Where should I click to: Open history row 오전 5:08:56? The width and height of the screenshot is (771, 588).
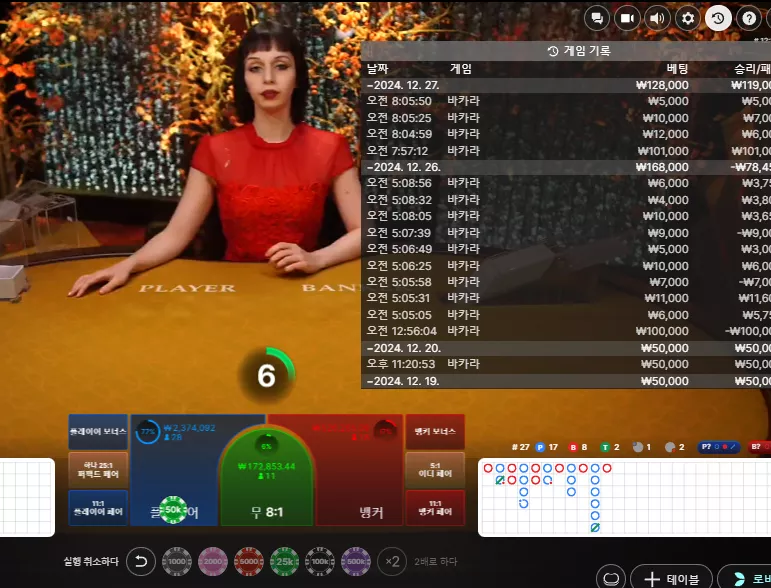tap(566, 183)
